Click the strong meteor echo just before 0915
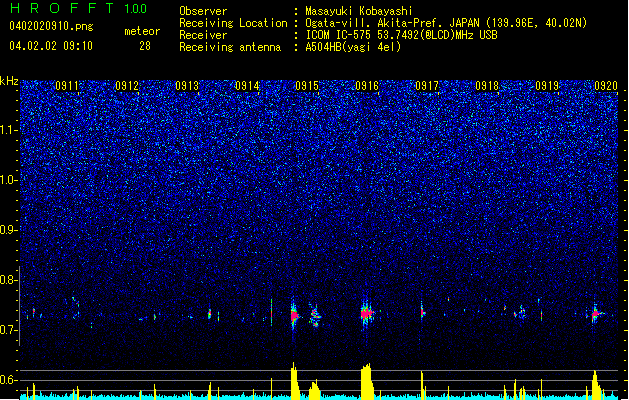Viewport: 629px width, 400px height. coord(294,315)
